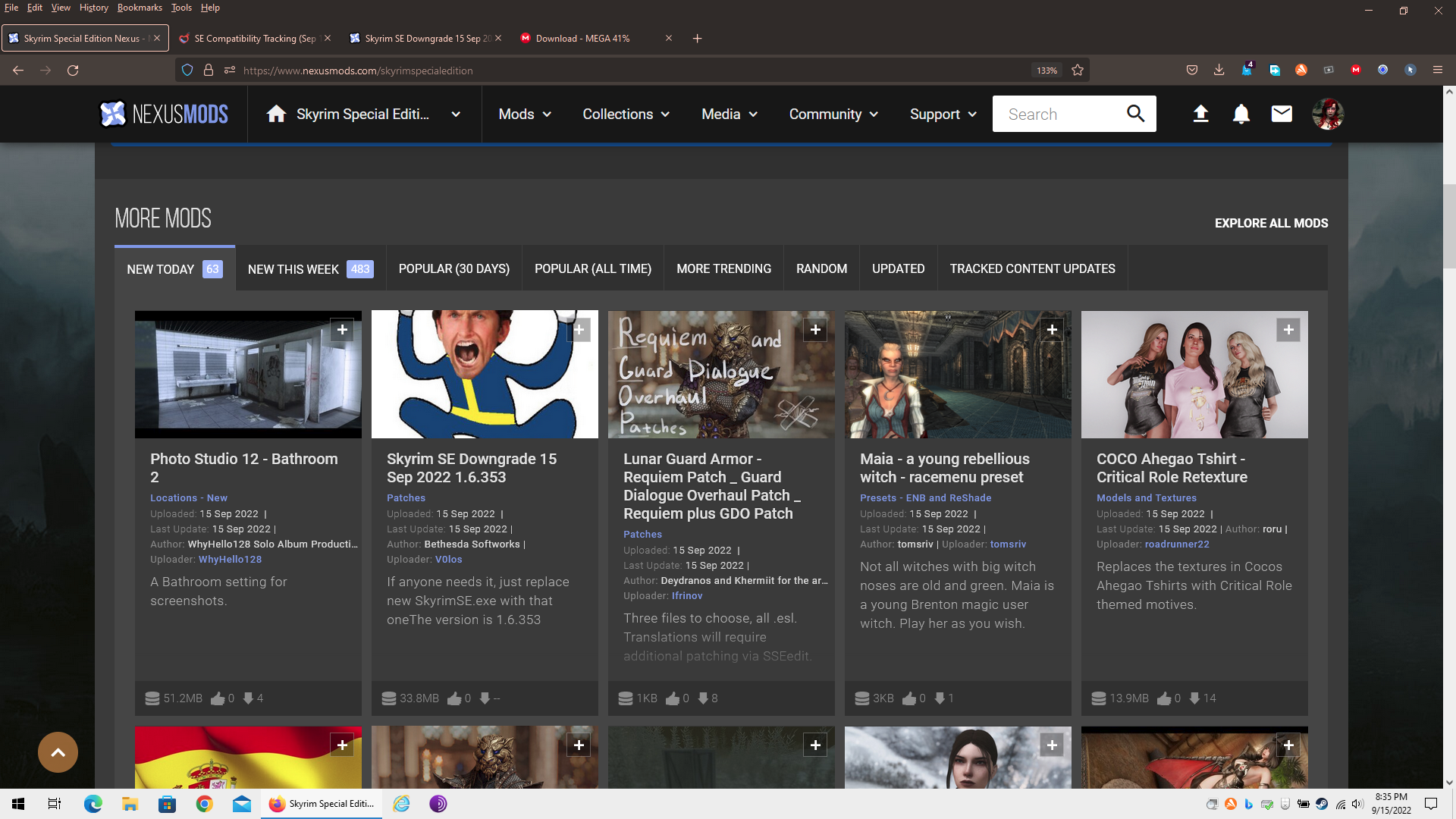Expand the Community dropdown menu
Screen dimensions: 1456x819
pyautogui.click(x=833, y=115)
